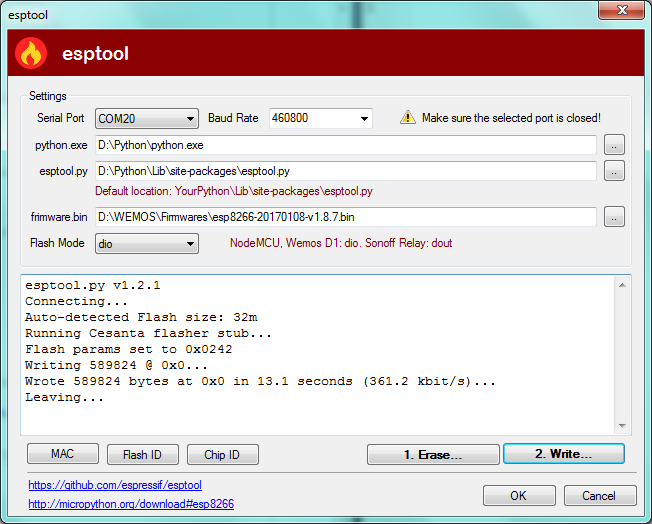The width and height of the screenshot is (652, 524).
Task: Click the output log scrollbar up arrow
Action: (622, 285)
